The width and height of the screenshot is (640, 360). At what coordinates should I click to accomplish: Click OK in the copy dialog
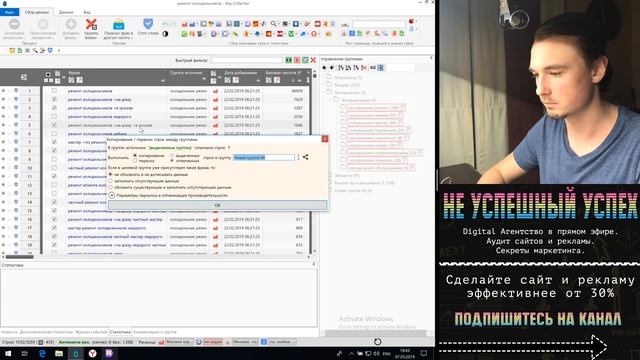217,205
